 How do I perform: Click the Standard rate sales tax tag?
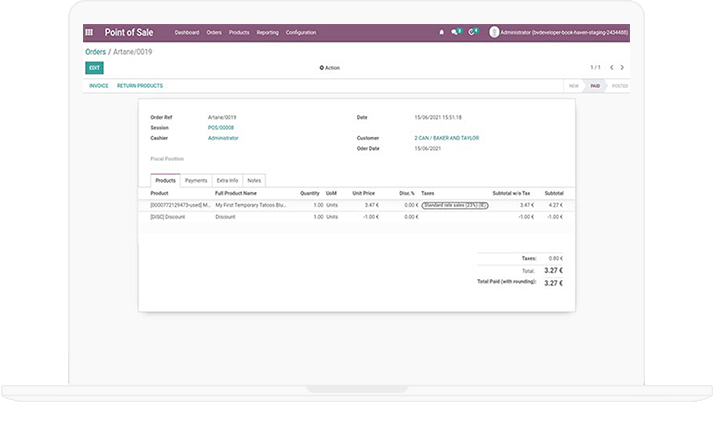(x=454, y=204)
